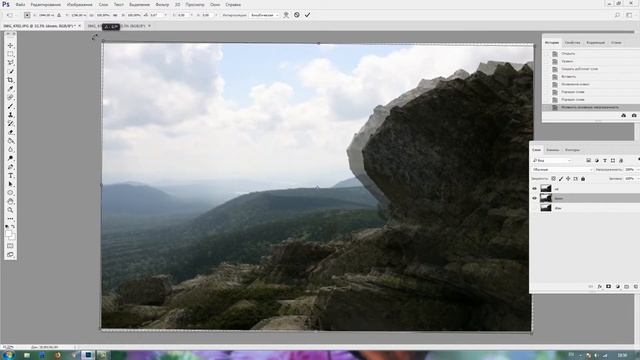The height and width of the screenshot is (360, 640).
Task: Add a layer style (fx)
Action: (x=600, y=287)
